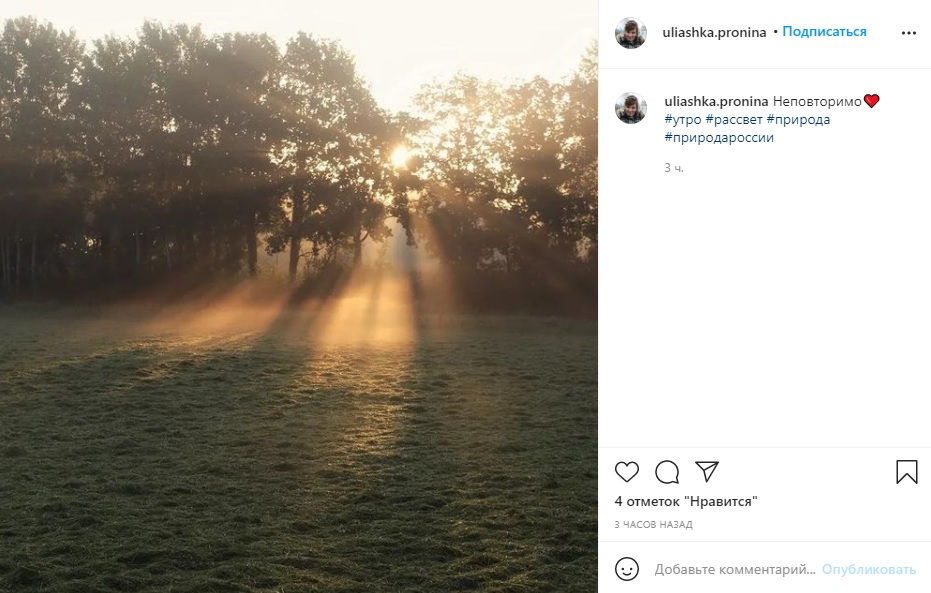Click uliashka.pronina username in the caption

[716, 101]
